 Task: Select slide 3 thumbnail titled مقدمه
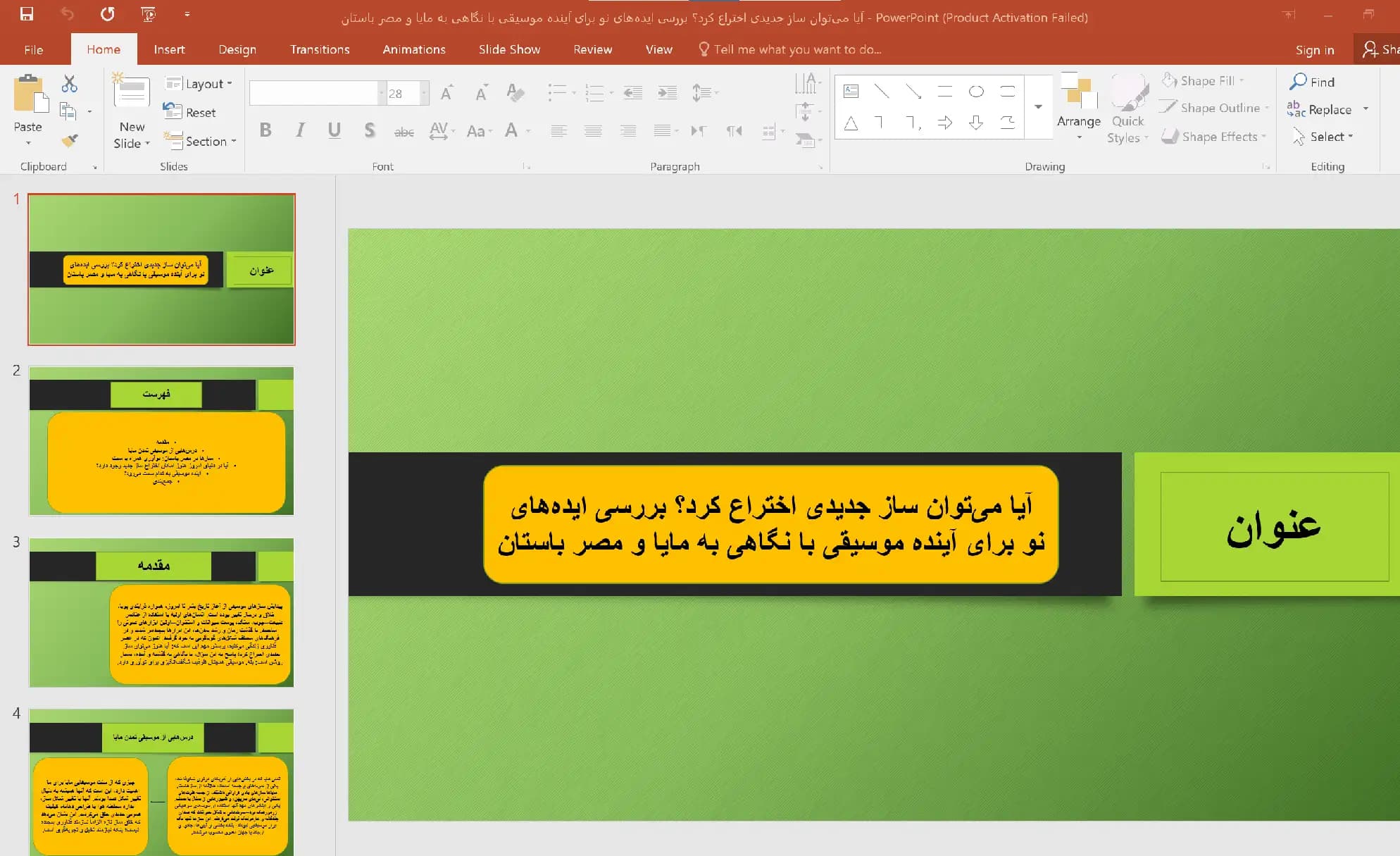point(161,612)
